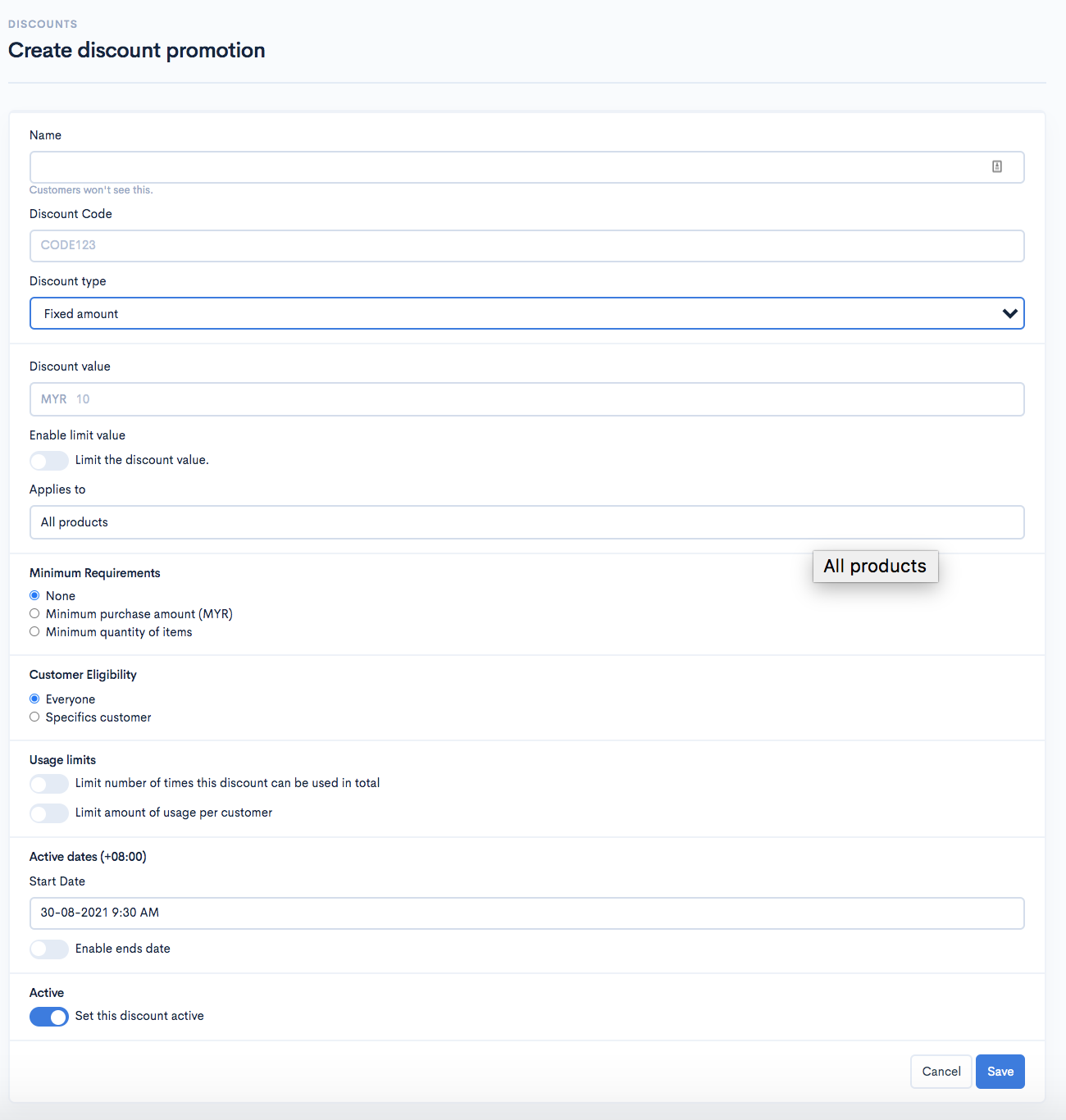Focus the Name input field

pos(526,167)
